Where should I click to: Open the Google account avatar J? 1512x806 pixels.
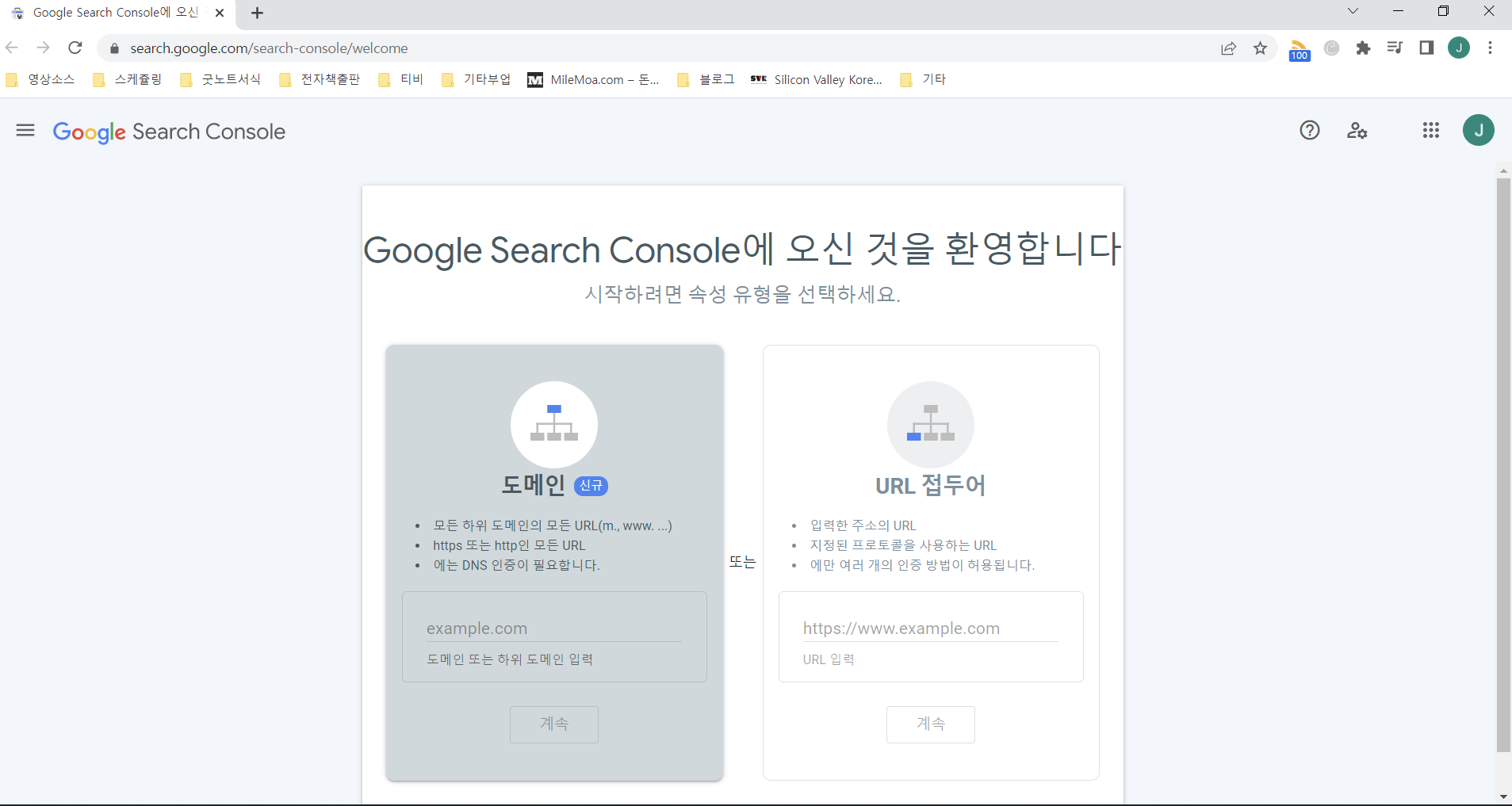click(1479, 130)
